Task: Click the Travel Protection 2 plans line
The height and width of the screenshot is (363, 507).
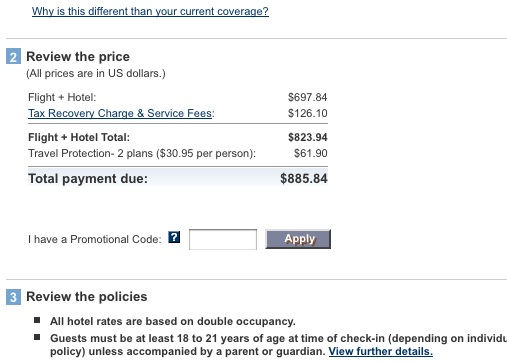Action: click(x=142, y=153)
